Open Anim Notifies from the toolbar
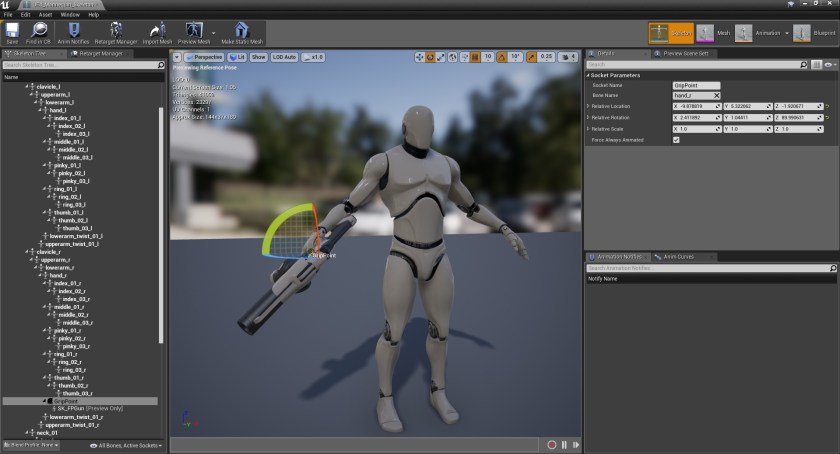Screen dimensions: 840x454 [x=75, y=32]
